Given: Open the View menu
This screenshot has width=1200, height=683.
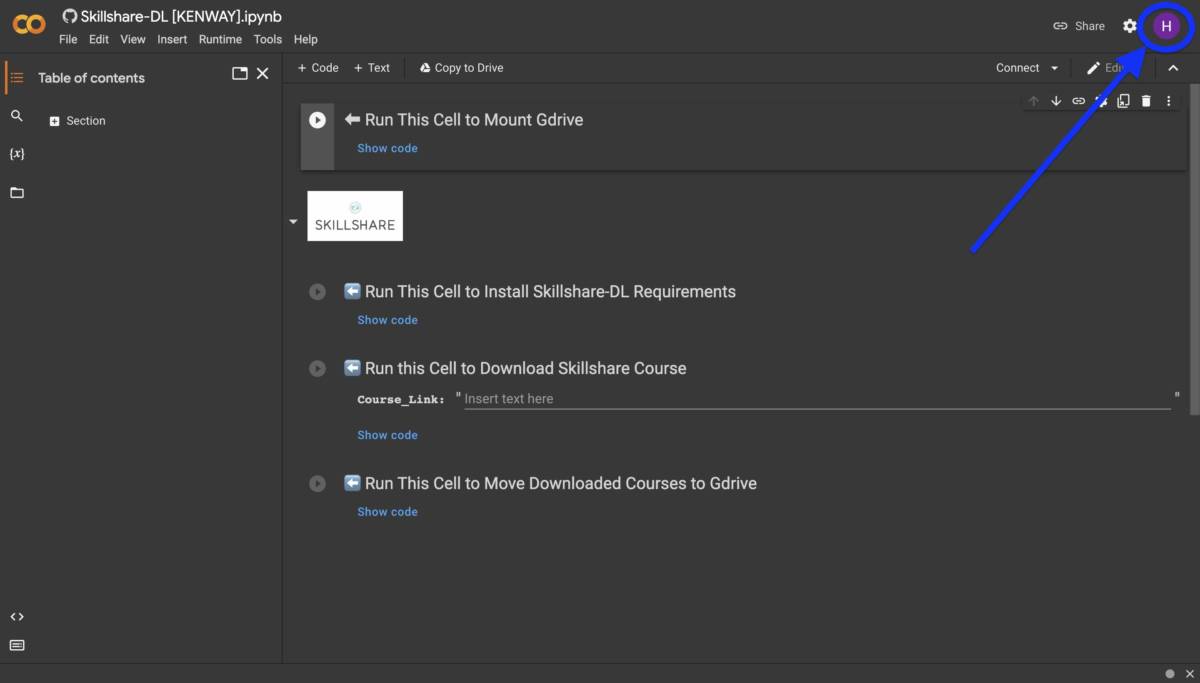Looking at the screenshot, I should [133, 40].
